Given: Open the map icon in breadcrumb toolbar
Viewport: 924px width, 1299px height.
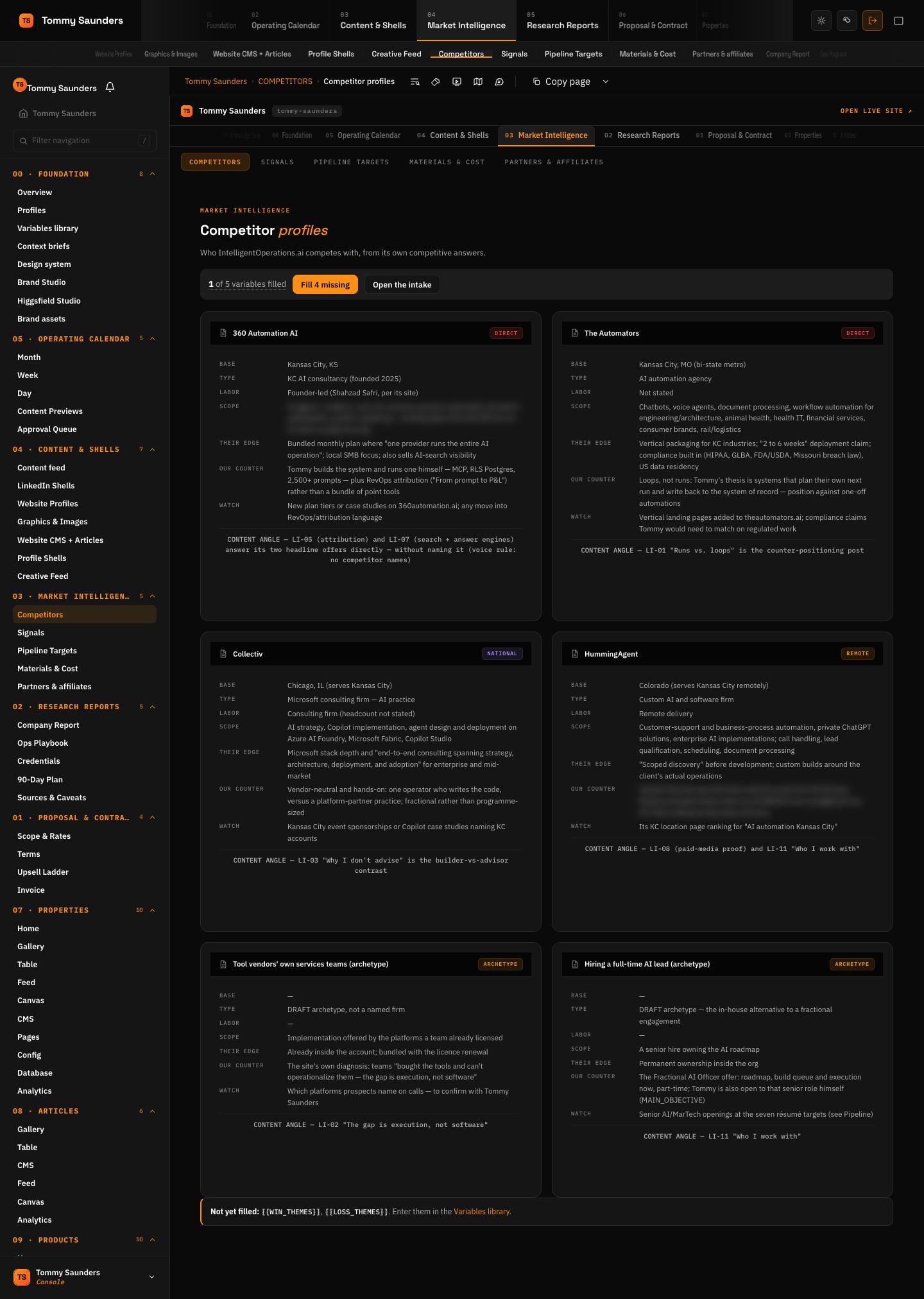Looking at the screenshot, I should 478,82.
